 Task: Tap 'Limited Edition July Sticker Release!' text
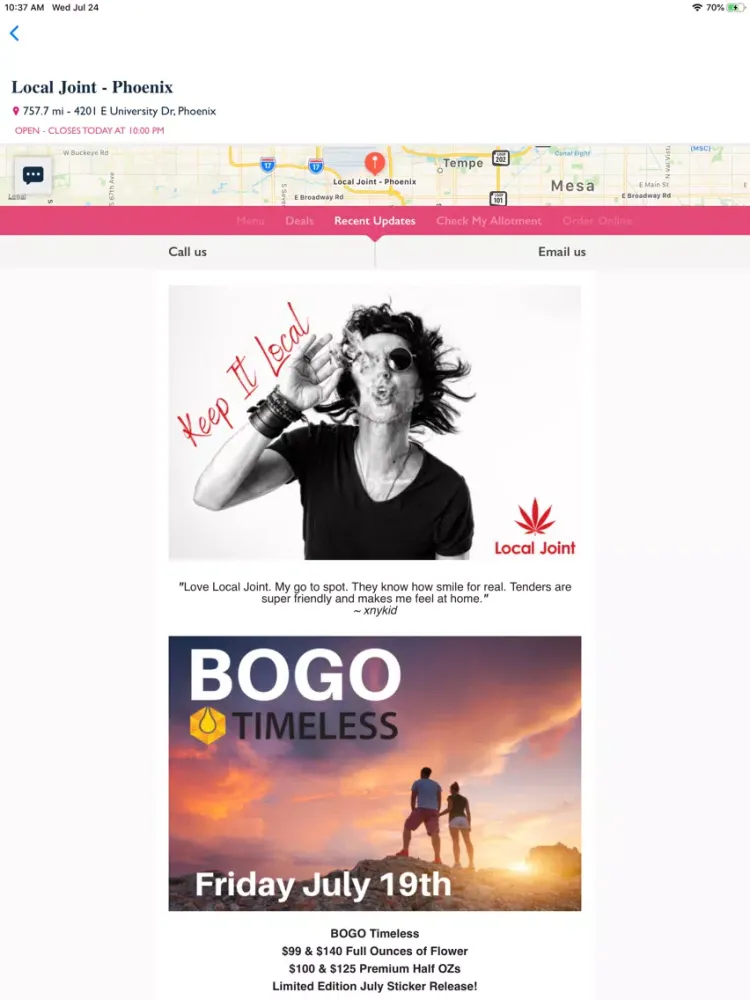click(x=374, y=986)
